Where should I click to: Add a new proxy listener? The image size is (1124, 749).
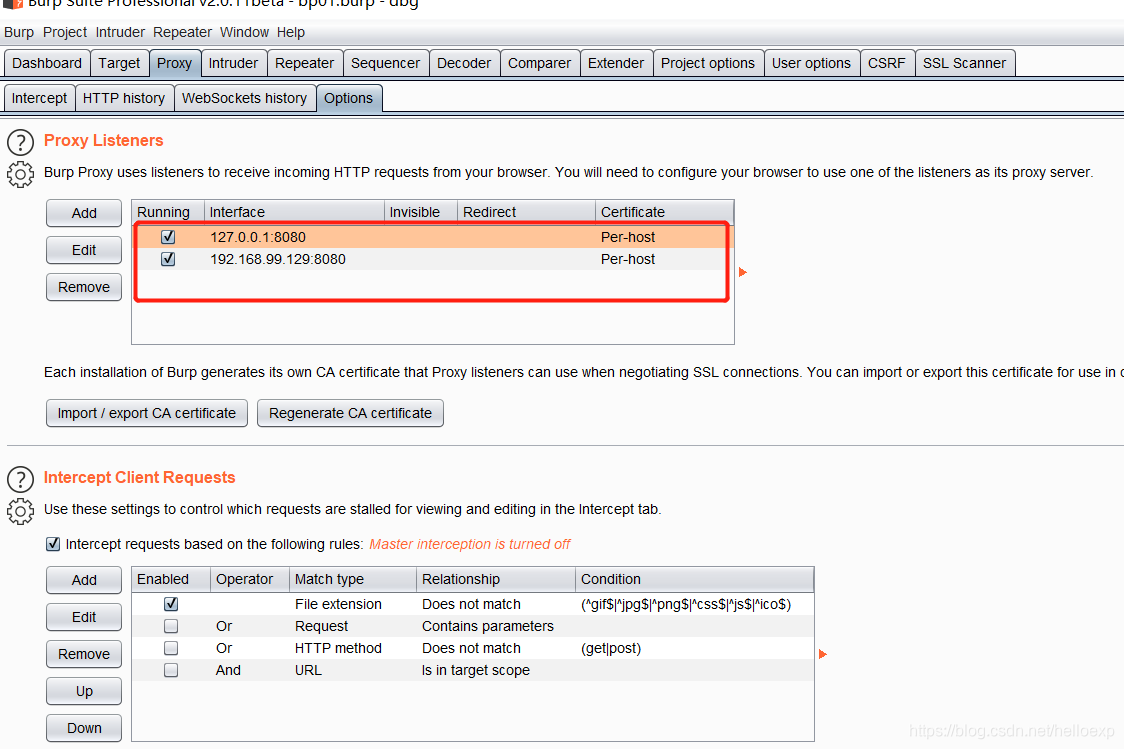[x=84, y=213]
